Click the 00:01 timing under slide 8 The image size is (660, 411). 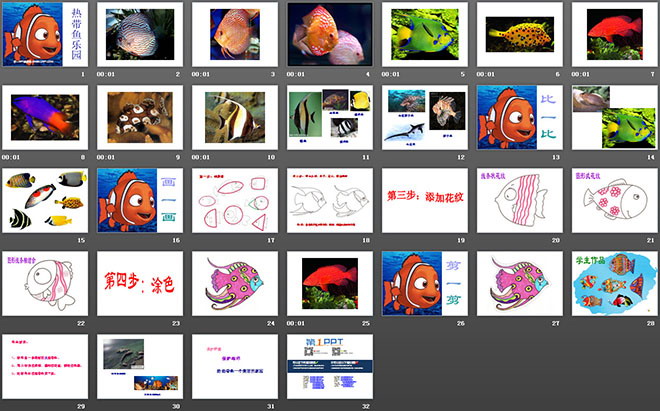(11, 157)
